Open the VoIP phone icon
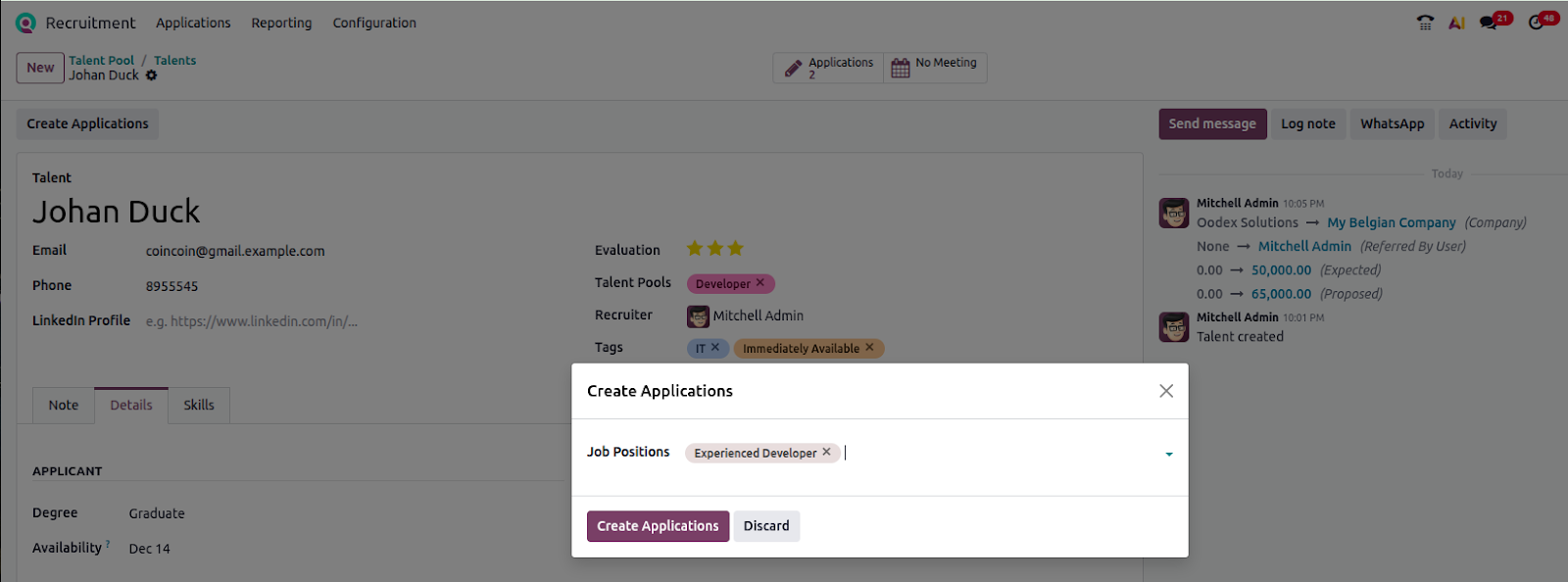Viewport: 1568px width, 582px height. [1425, 23]
